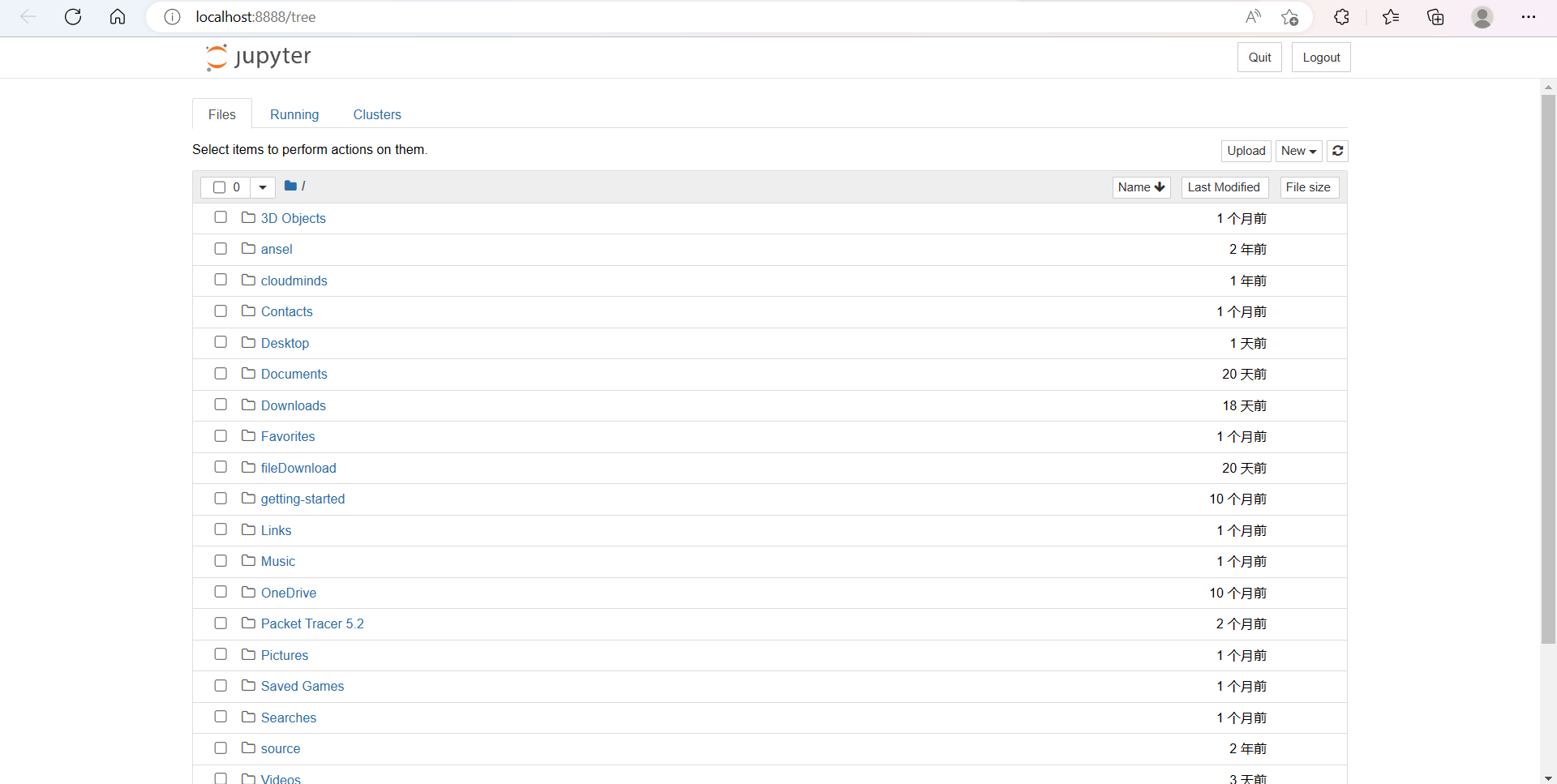The image size is (1557, 784).
Task: Refresh the notebook file list
Action: 1338,151
